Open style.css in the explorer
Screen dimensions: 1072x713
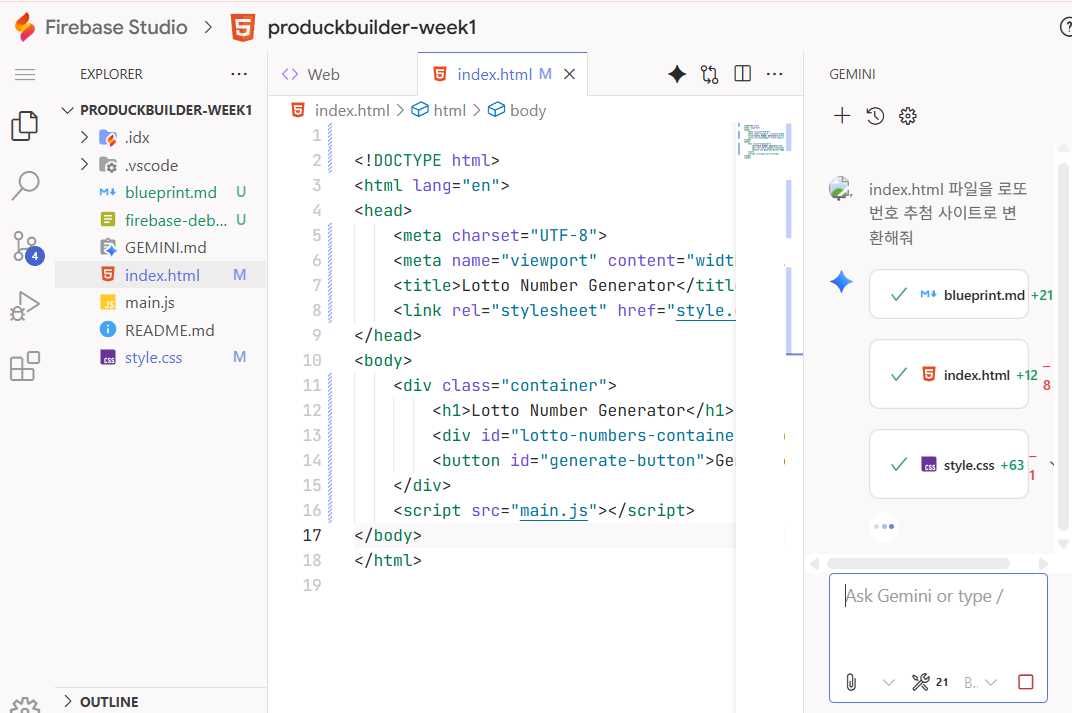pyautogui.click(x=160, y=358)
